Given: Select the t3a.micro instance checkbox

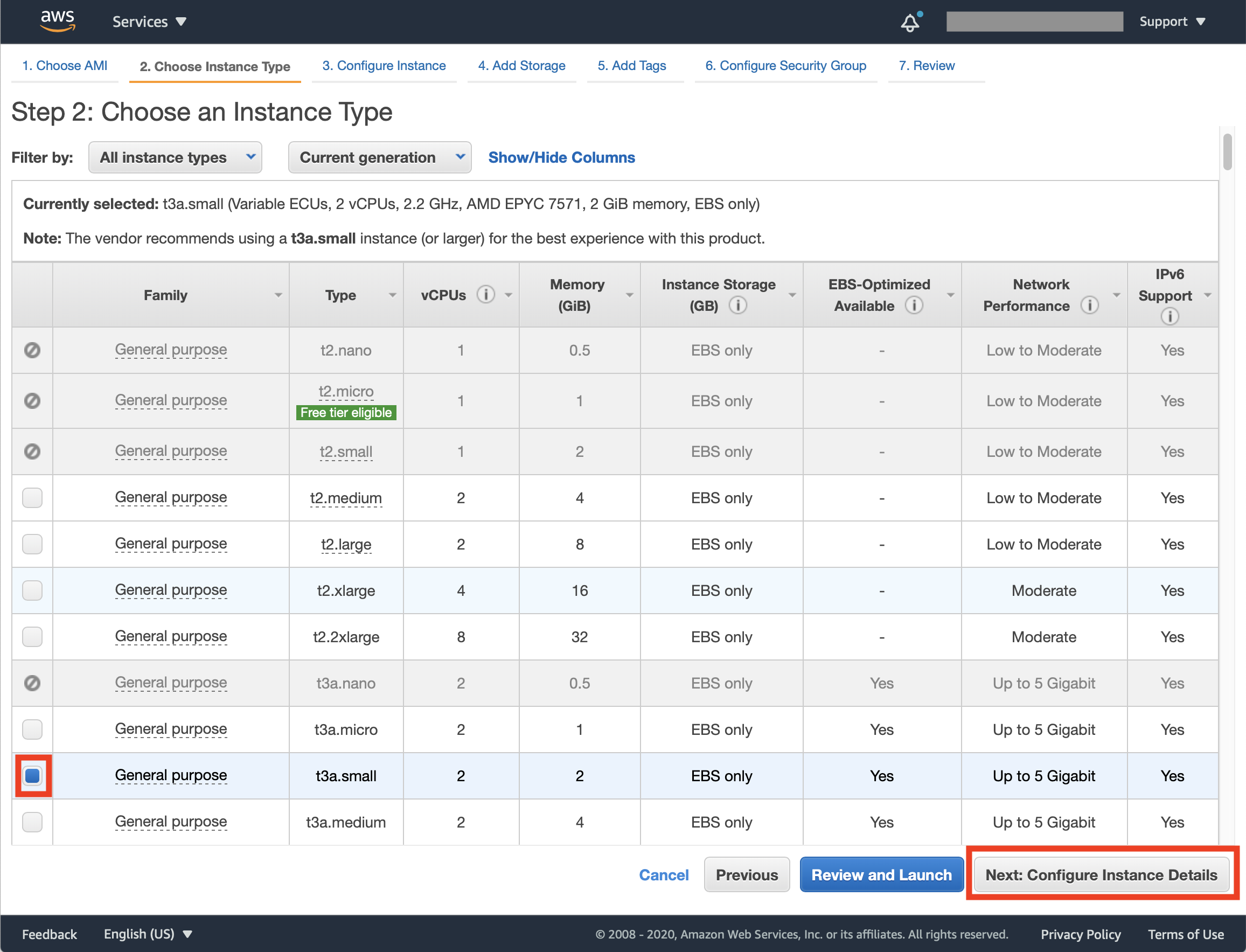Looking at the screenshot, I should pyautogui.click(x=32, y=729).
